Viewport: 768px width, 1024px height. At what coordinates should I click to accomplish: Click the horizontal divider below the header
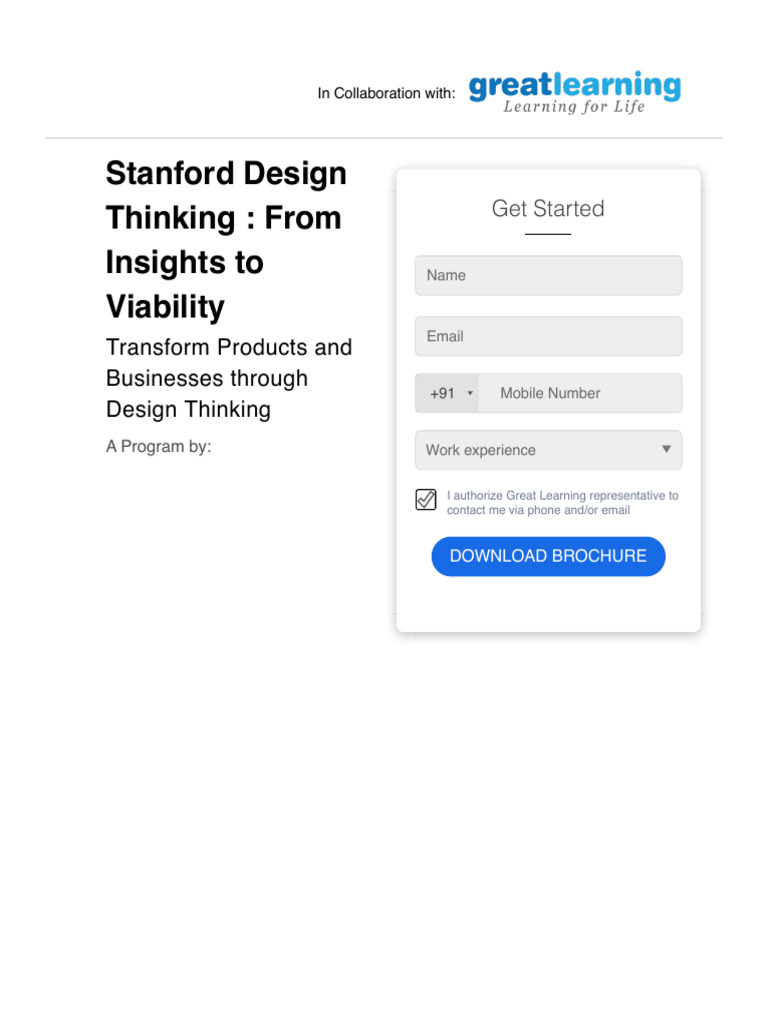tap(384, 138)
